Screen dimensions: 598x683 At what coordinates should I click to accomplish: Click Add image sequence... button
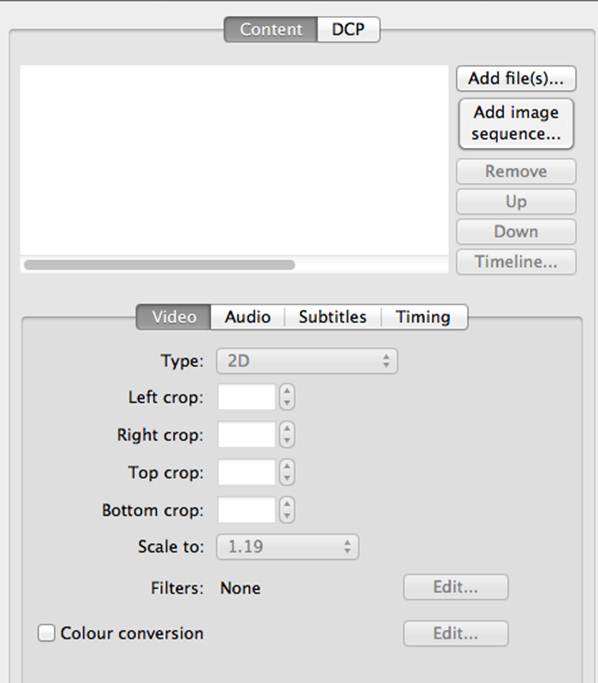coord(516,124)
